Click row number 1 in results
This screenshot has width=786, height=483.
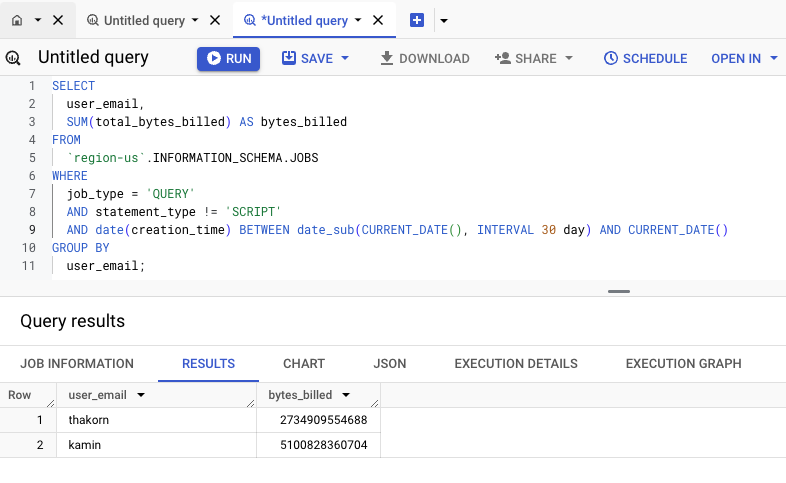click(40, 420)
